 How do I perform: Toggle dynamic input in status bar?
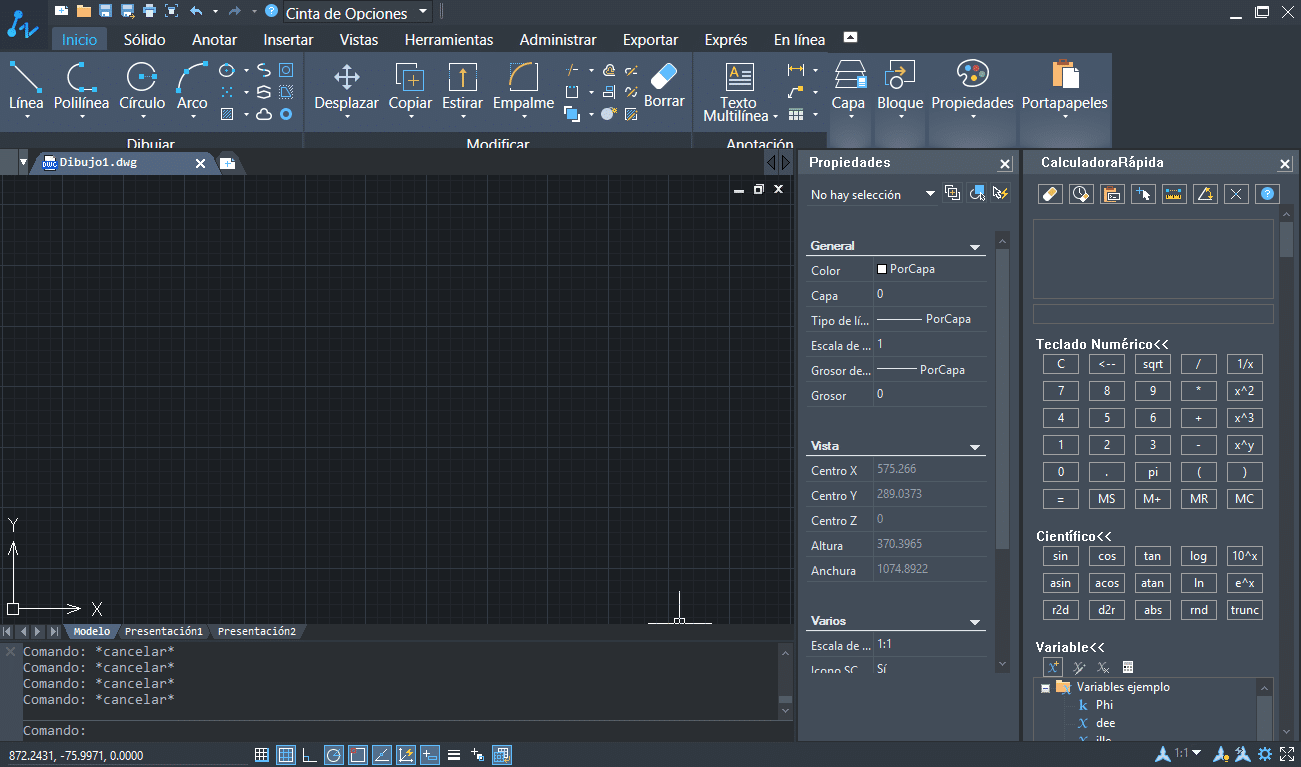(430, 755)
